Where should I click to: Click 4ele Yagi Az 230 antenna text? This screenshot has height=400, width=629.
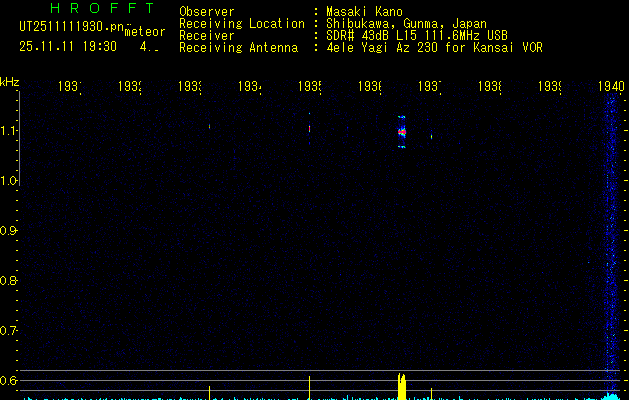click(x=434, y=48)
